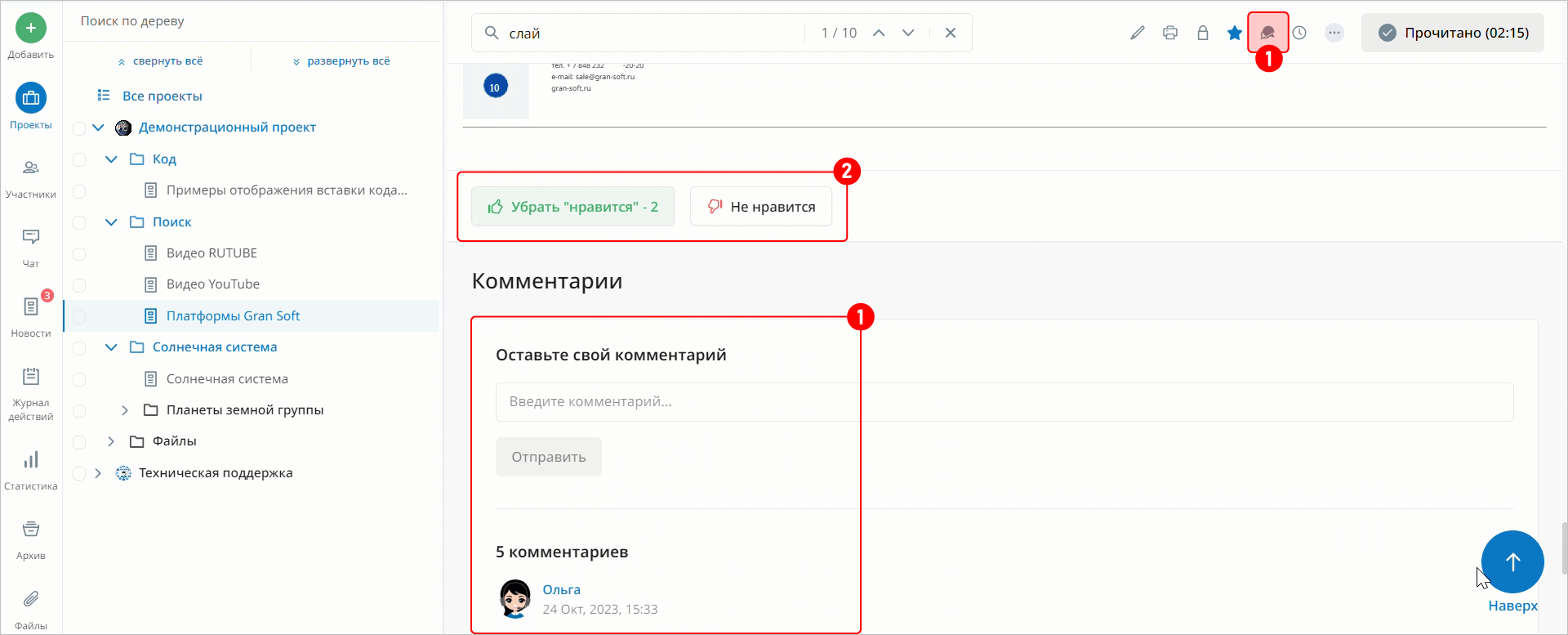Click the vertical page scrollbar
This screenshot has height=635, width=1568.
(1564, 549)
